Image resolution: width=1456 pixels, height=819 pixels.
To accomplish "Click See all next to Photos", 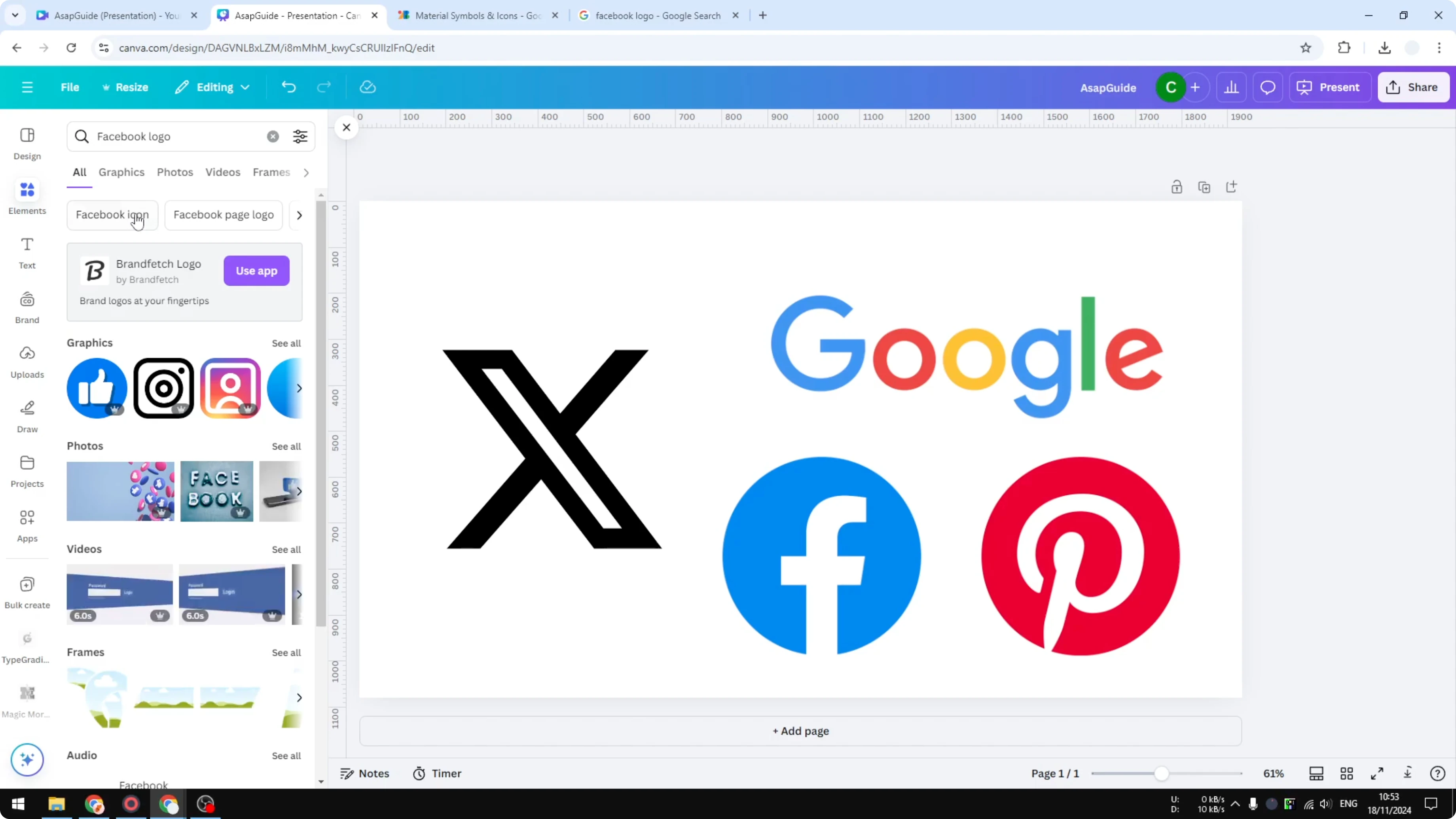I will click(x=286, y=446).
